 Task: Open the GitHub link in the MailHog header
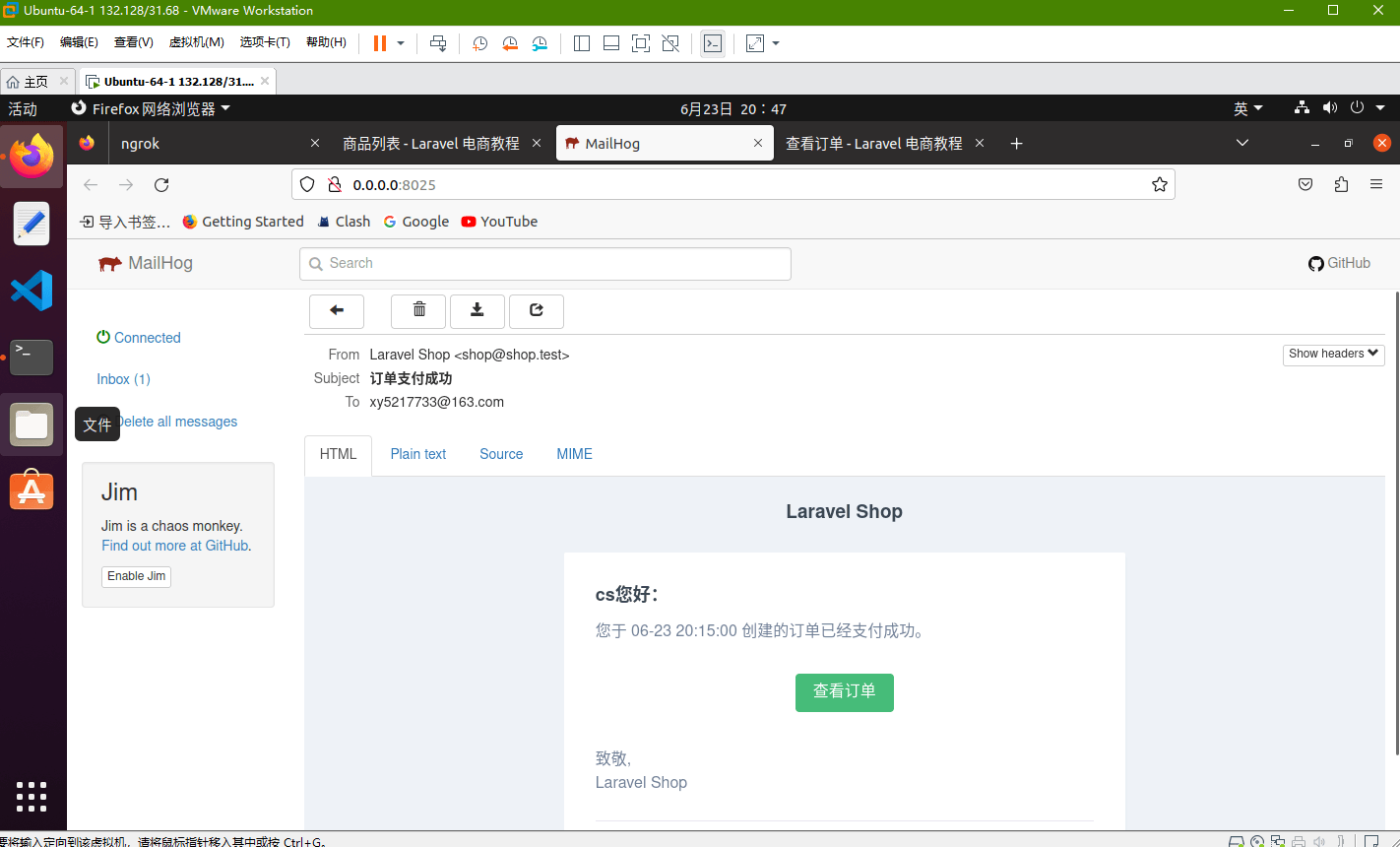click(x=1339, y=263)
